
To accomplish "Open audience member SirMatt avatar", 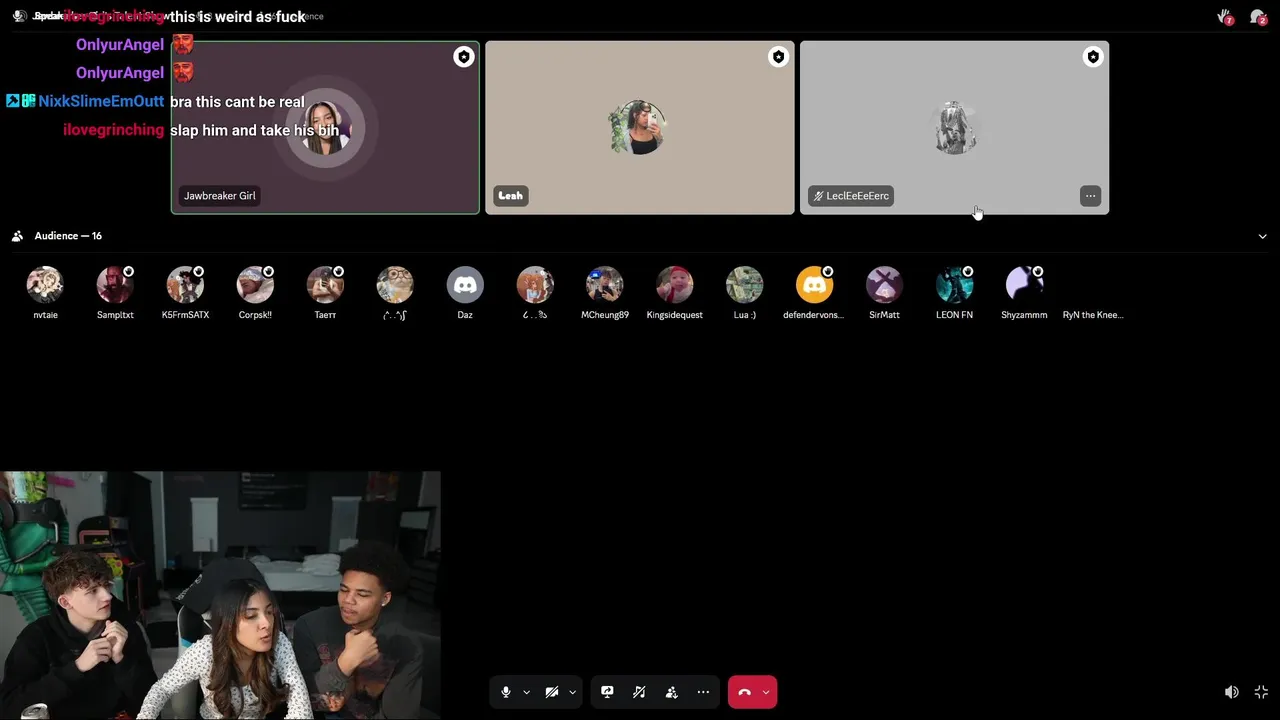I will 884,285.
